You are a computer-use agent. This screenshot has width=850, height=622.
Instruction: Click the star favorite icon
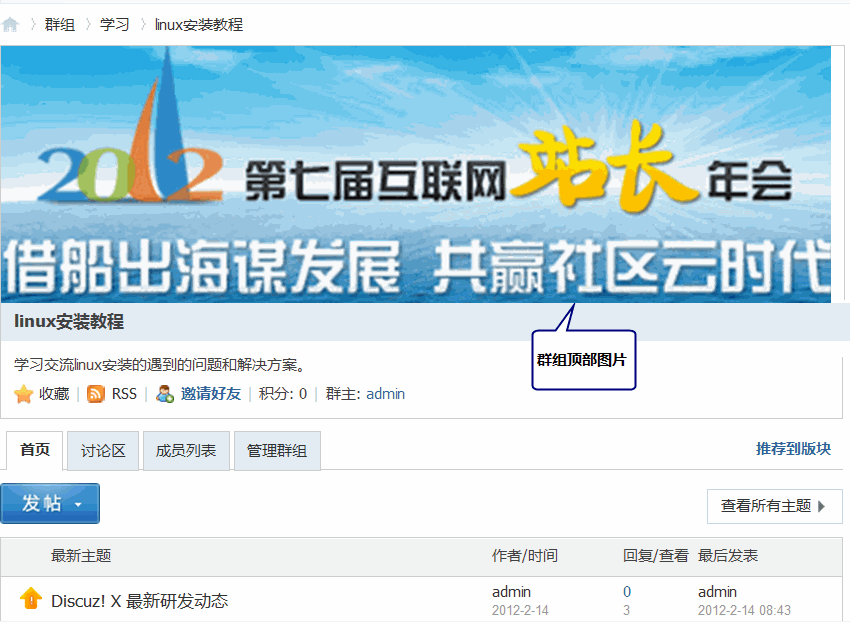click(x=24, y=394)
